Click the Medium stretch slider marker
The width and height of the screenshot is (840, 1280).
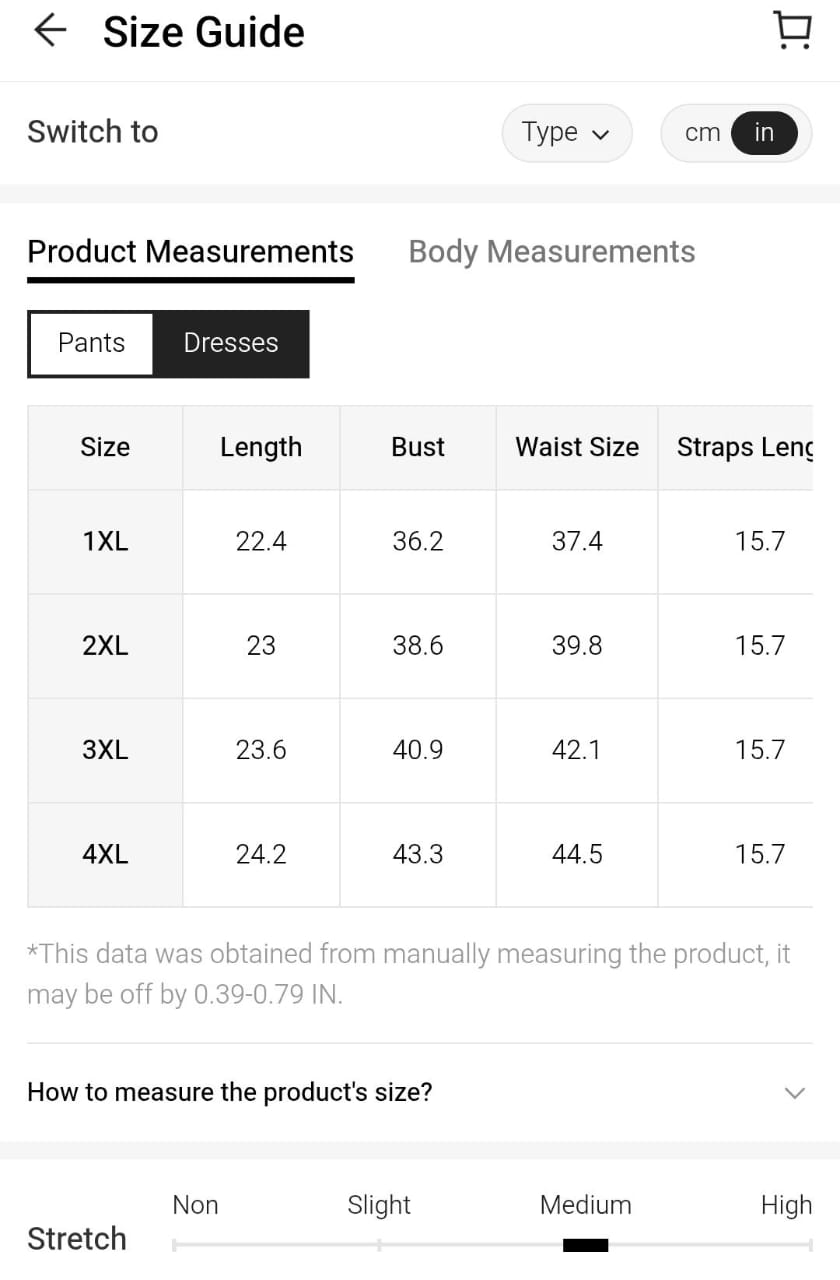click(585, 1245)
